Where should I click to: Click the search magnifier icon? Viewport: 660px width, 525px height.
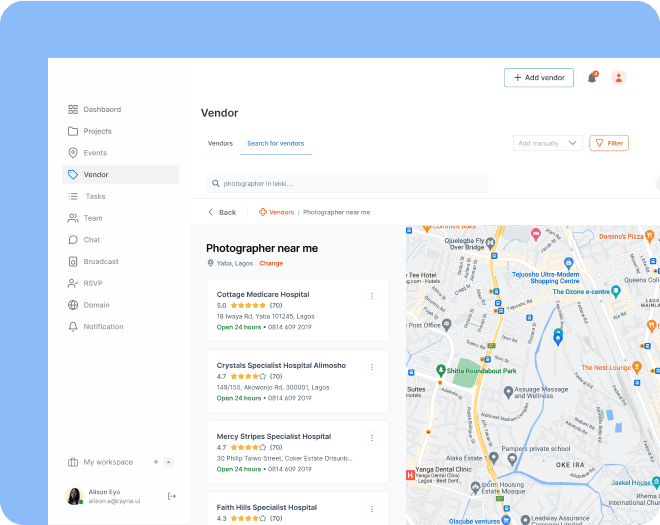(216, 184)
